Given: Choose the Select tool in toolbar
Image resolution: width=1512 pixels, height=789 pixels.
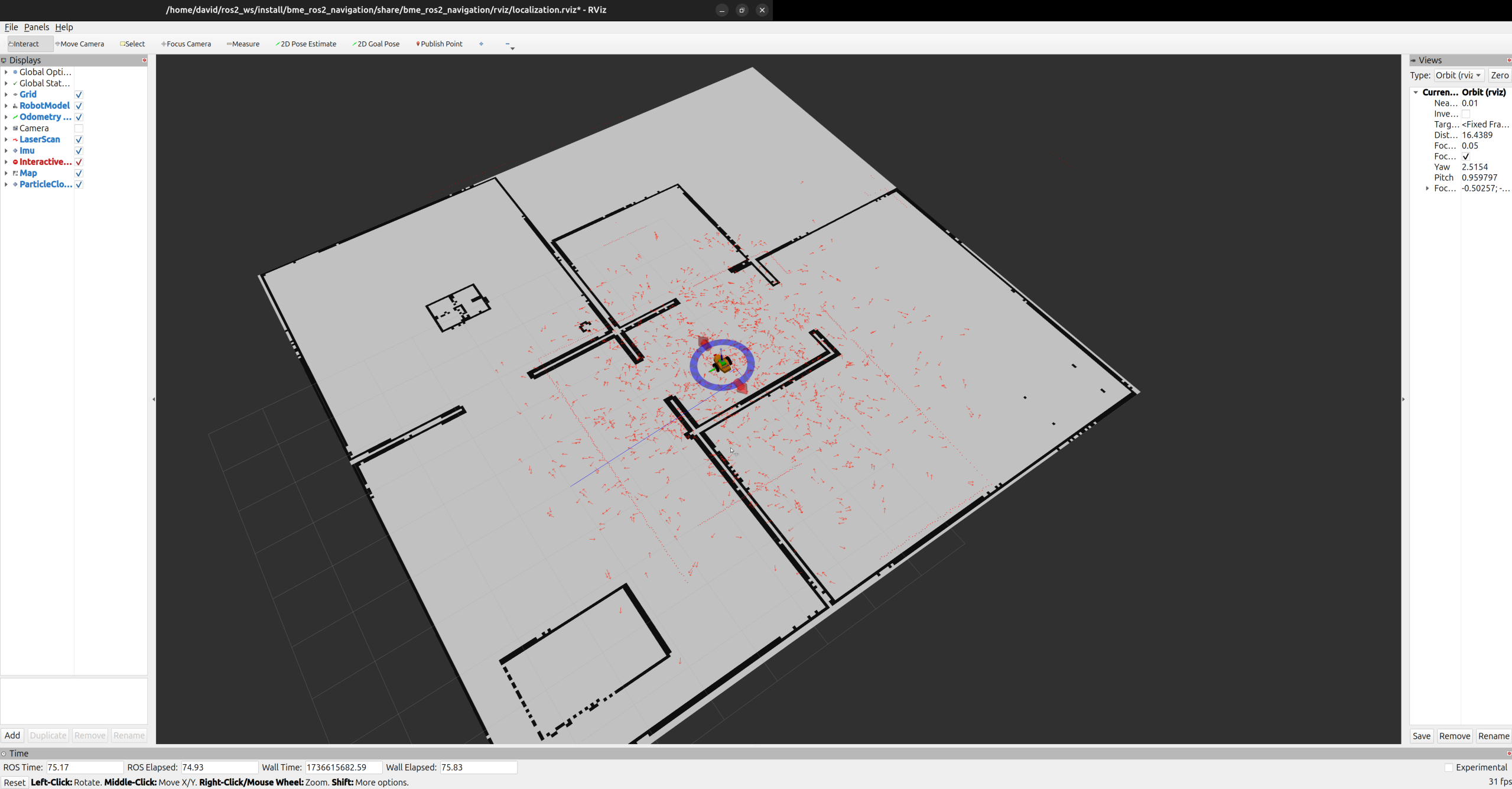Looking at the screenshot, I should 133,44.
